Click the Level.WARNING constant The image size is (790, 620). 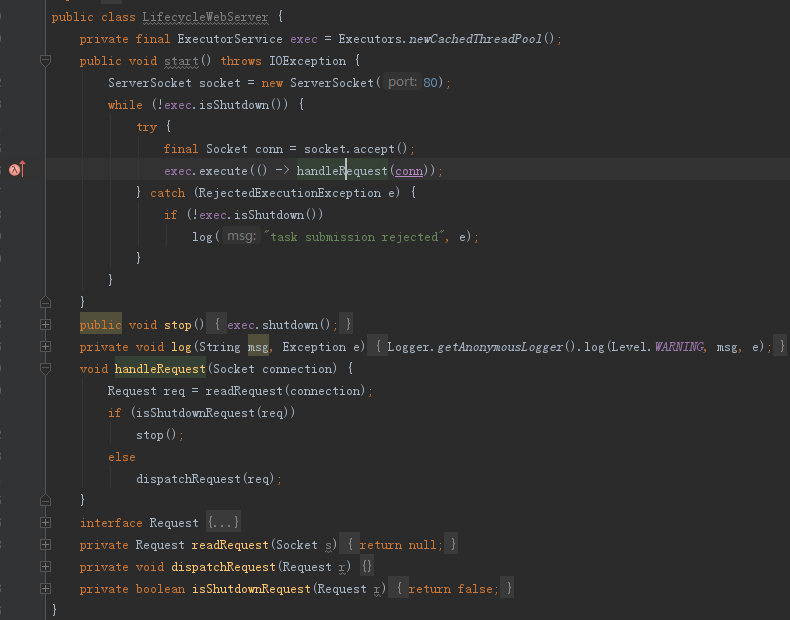pos(657,347)
